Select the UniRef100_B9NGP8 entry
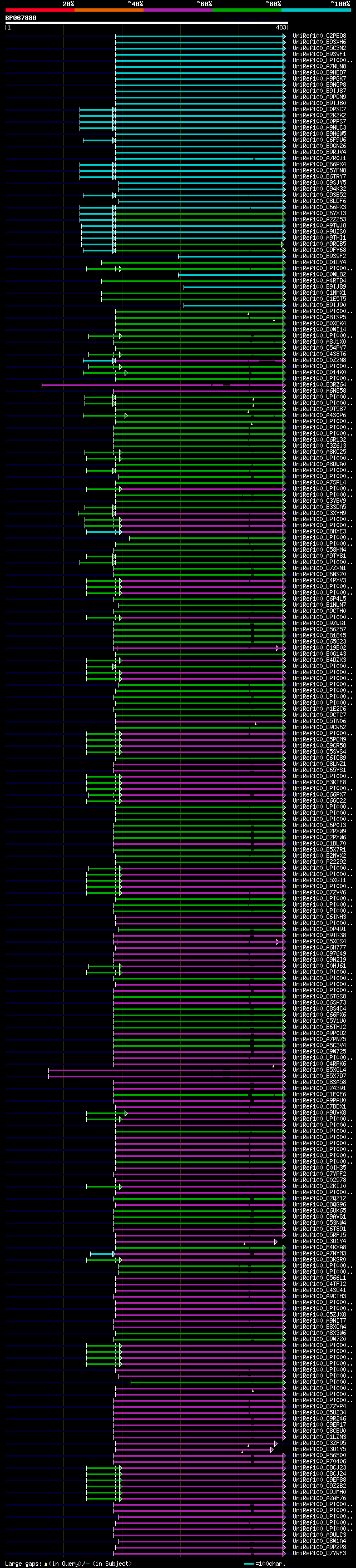Screen dimensions: 356x1568 coord(319,85)
